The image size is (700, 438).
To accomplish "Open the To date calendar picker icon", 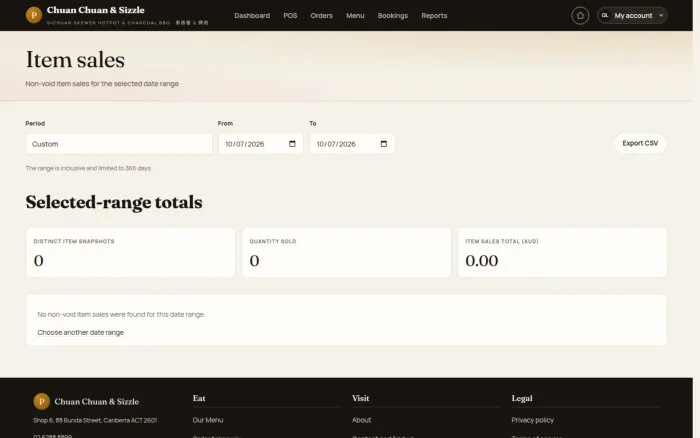I will click(x=384, y=144).
